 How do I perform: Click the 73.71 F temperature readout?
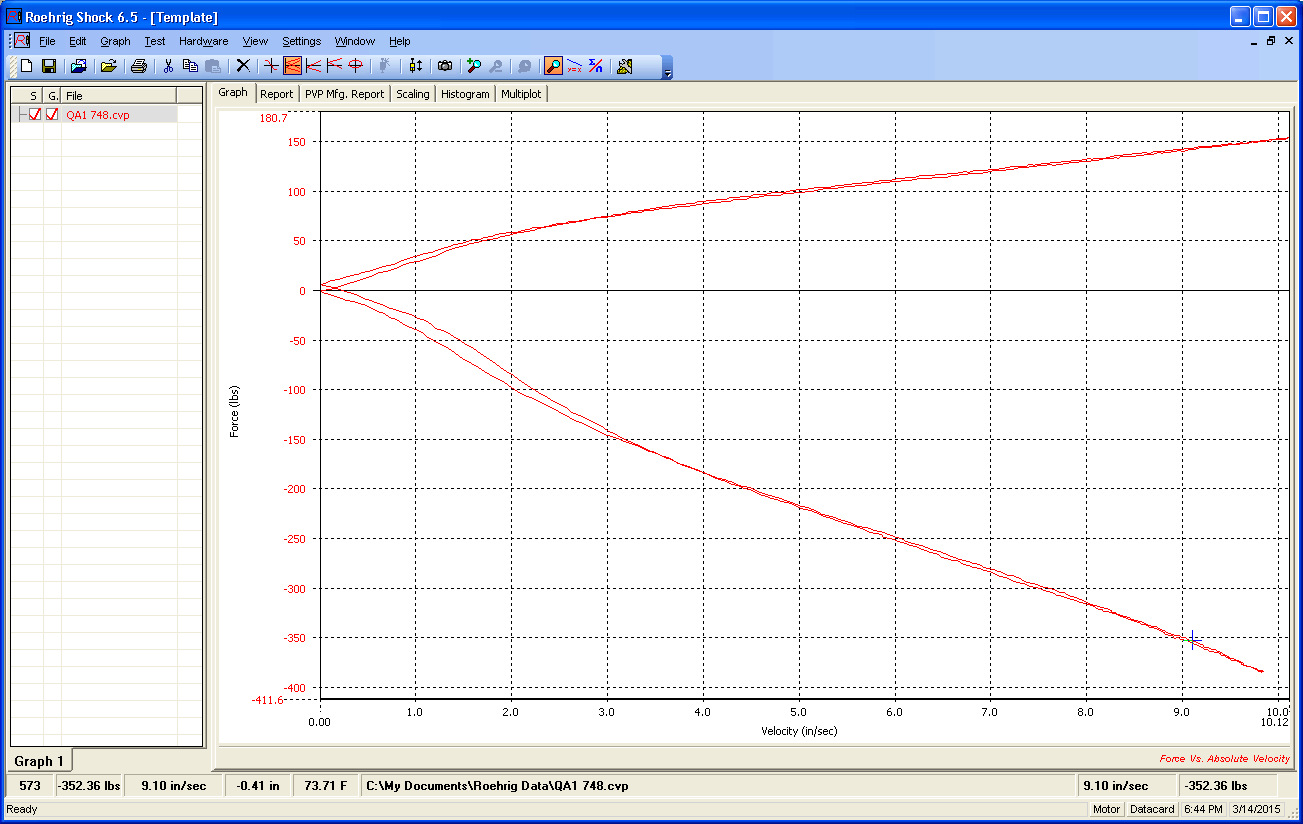(325, 786)
